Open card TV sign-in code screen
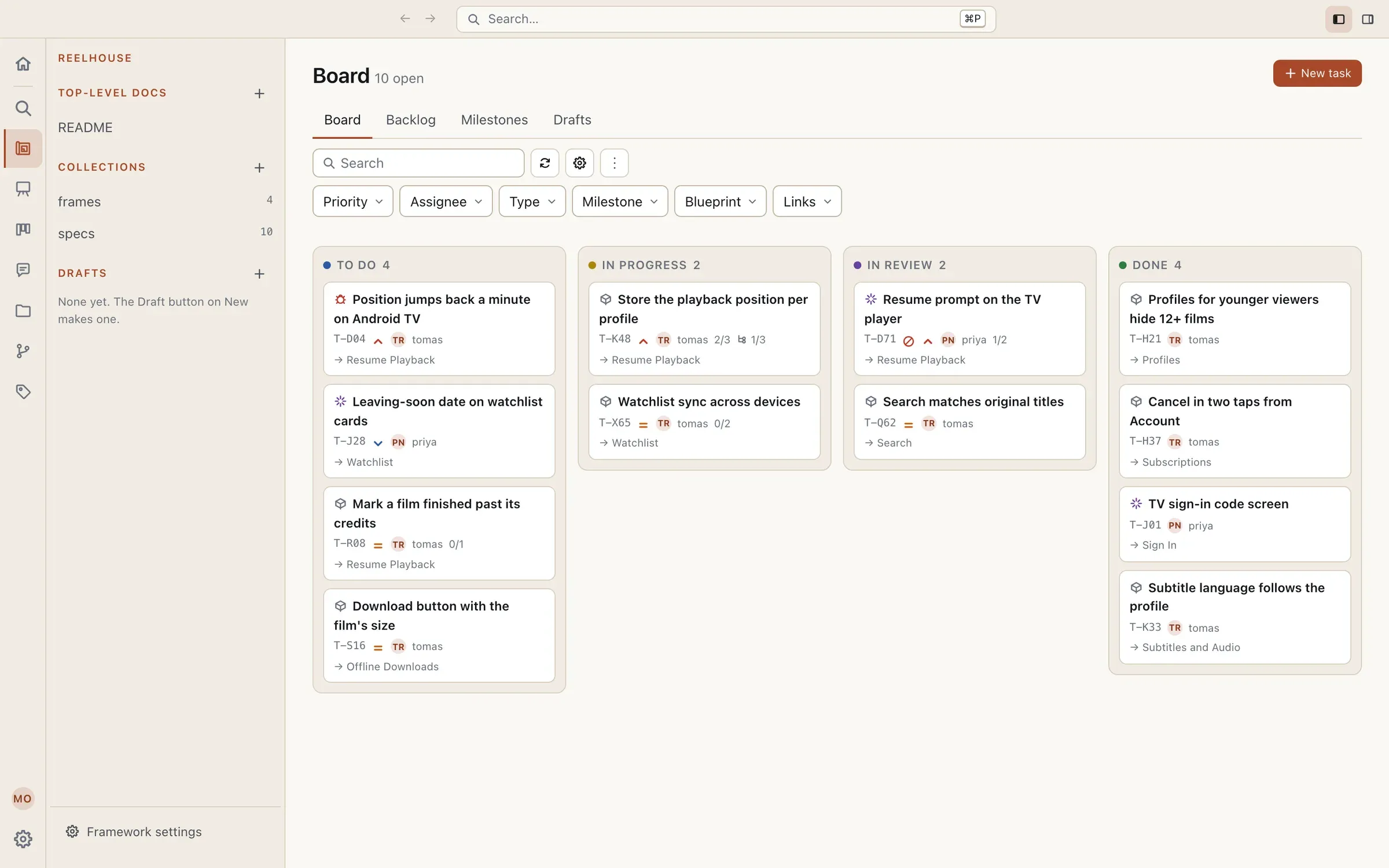Screen dimensions: 1389x868 coord(1234,524)
